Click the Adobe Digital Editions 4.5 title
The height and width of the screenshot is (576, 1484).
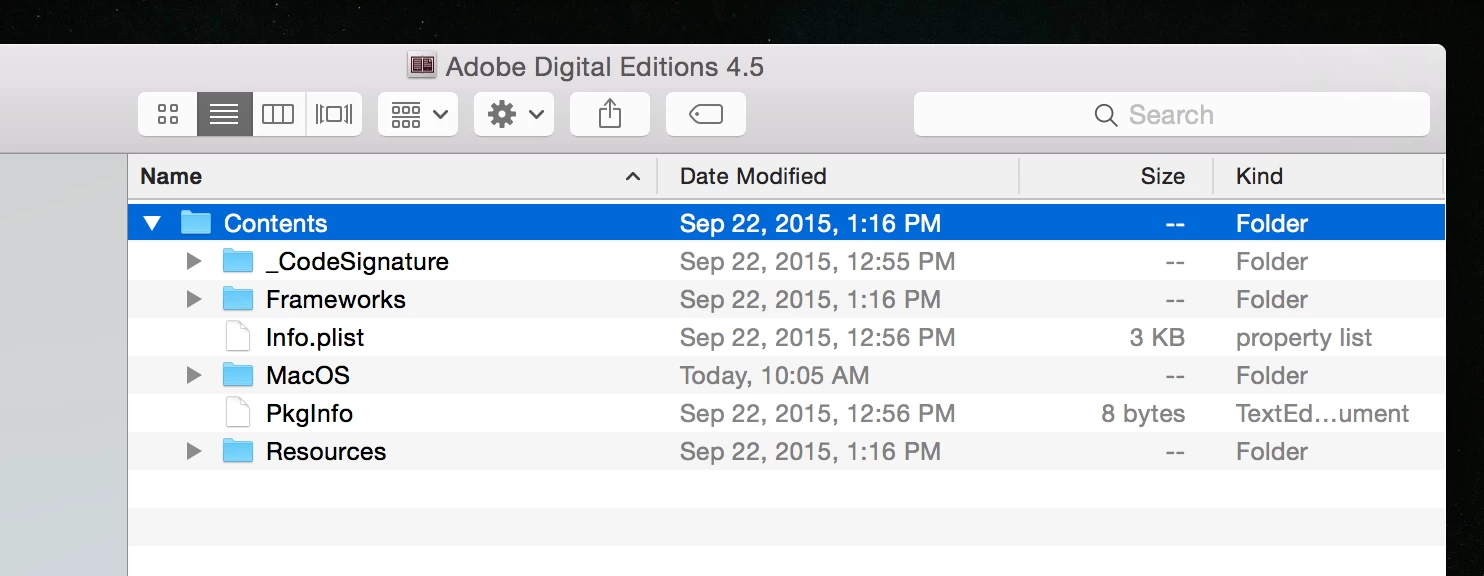tap(605, 67)
